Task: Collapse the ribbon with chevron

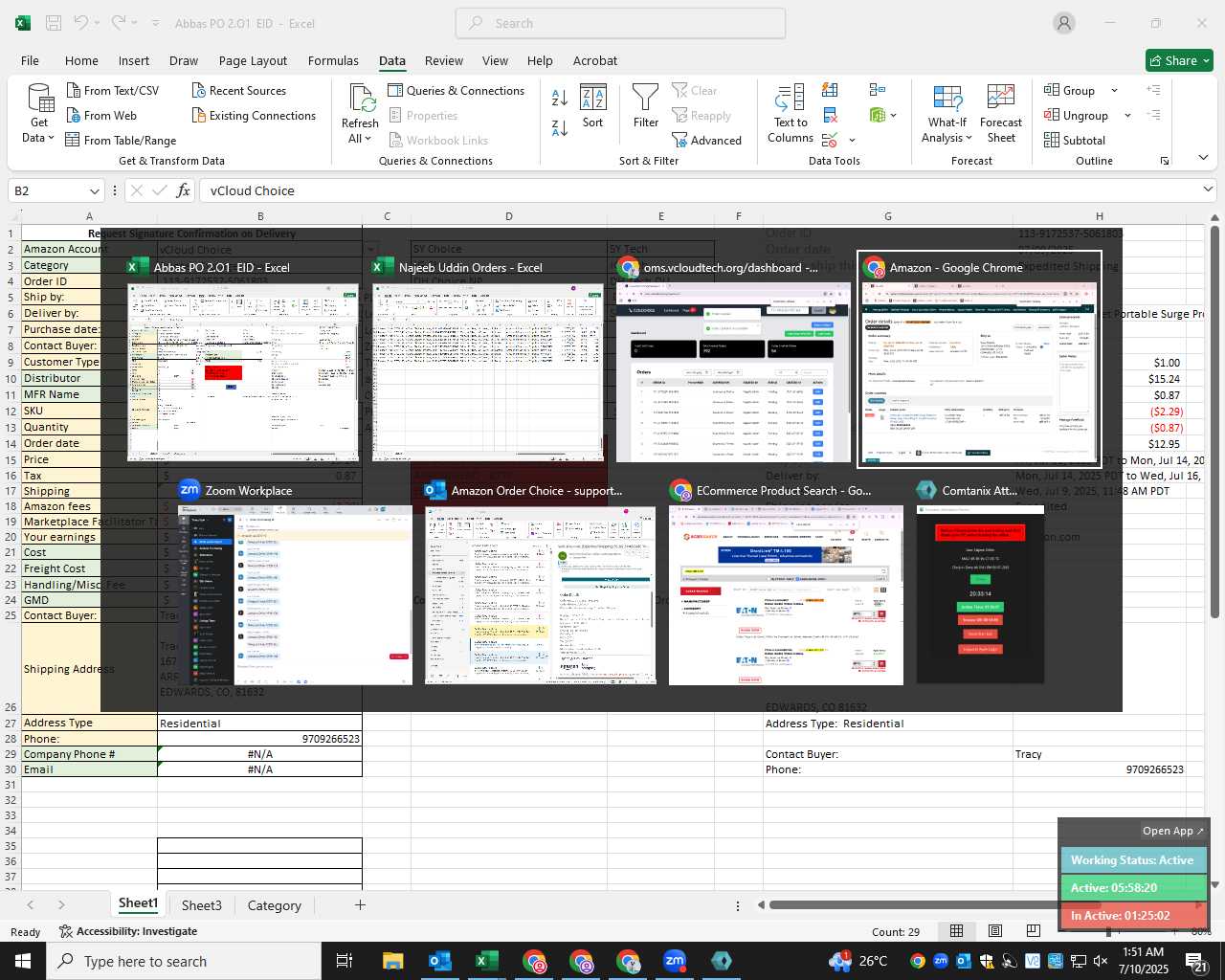Action: coord(1203,157)
